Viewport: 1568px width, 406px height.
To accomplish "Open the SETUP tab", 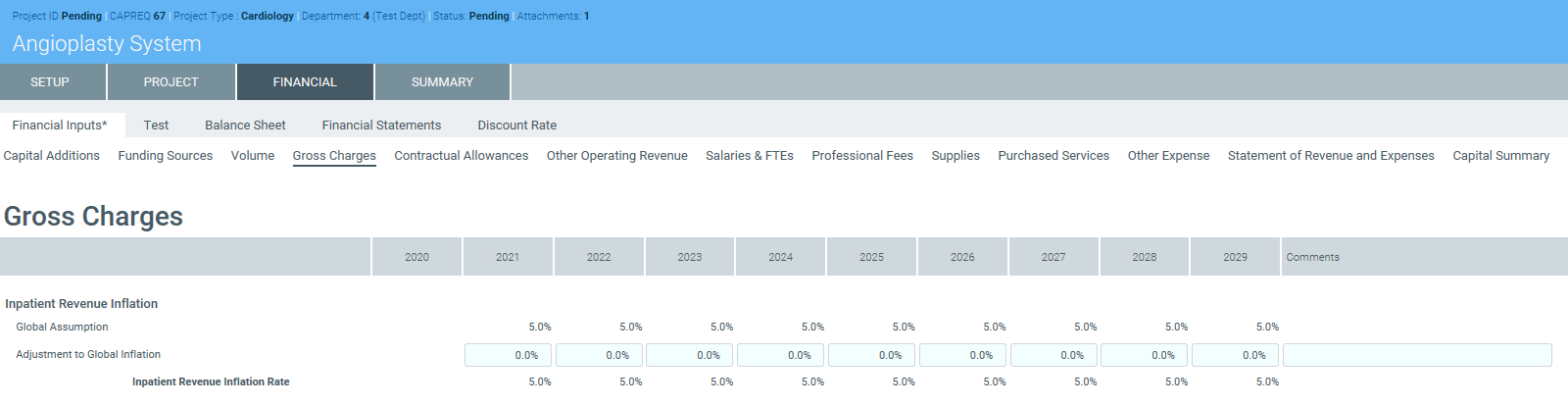I will (x=50, y=82).
